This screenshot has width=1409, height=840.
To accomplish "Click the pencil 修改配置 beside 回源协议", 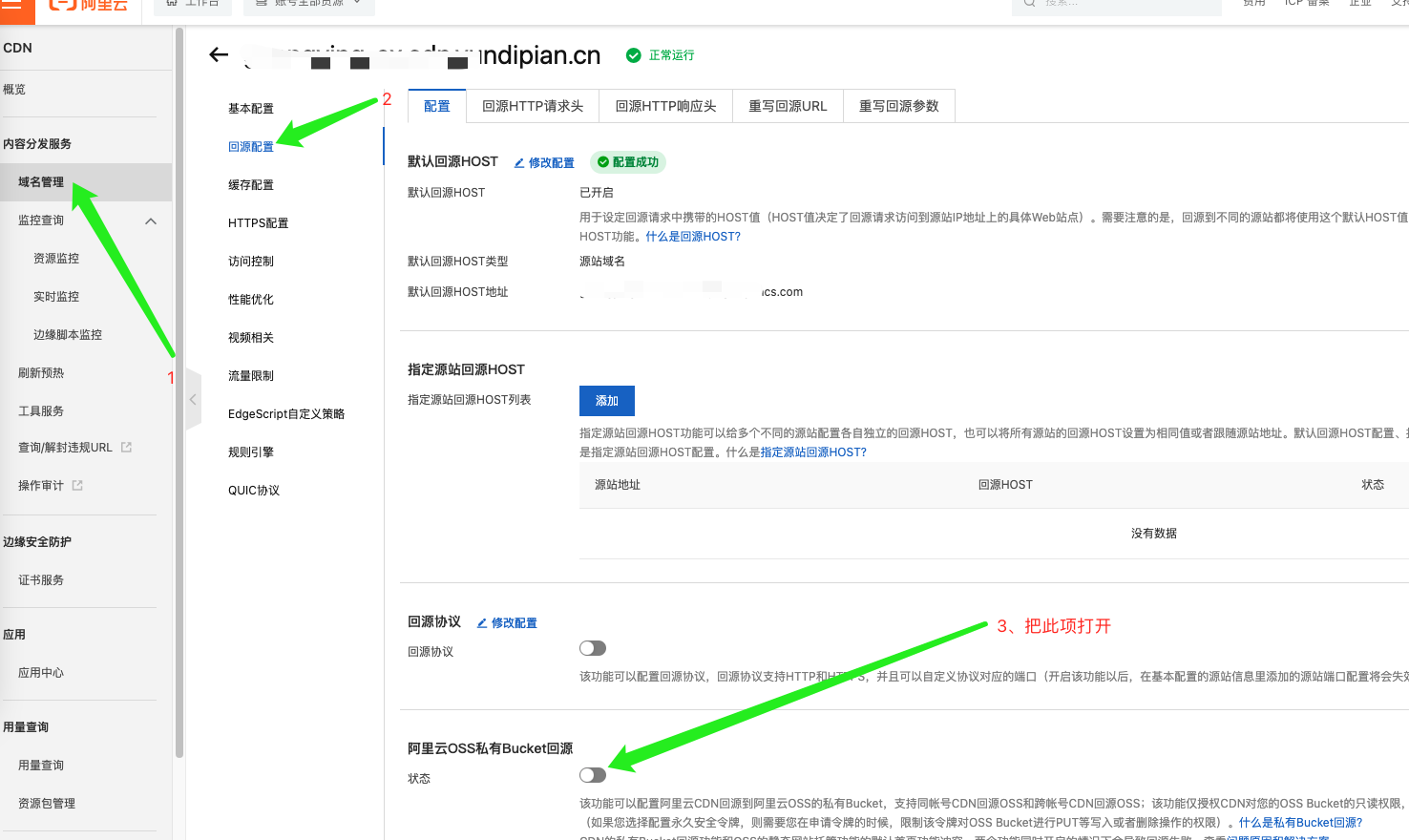I will [x=507, y=623].
